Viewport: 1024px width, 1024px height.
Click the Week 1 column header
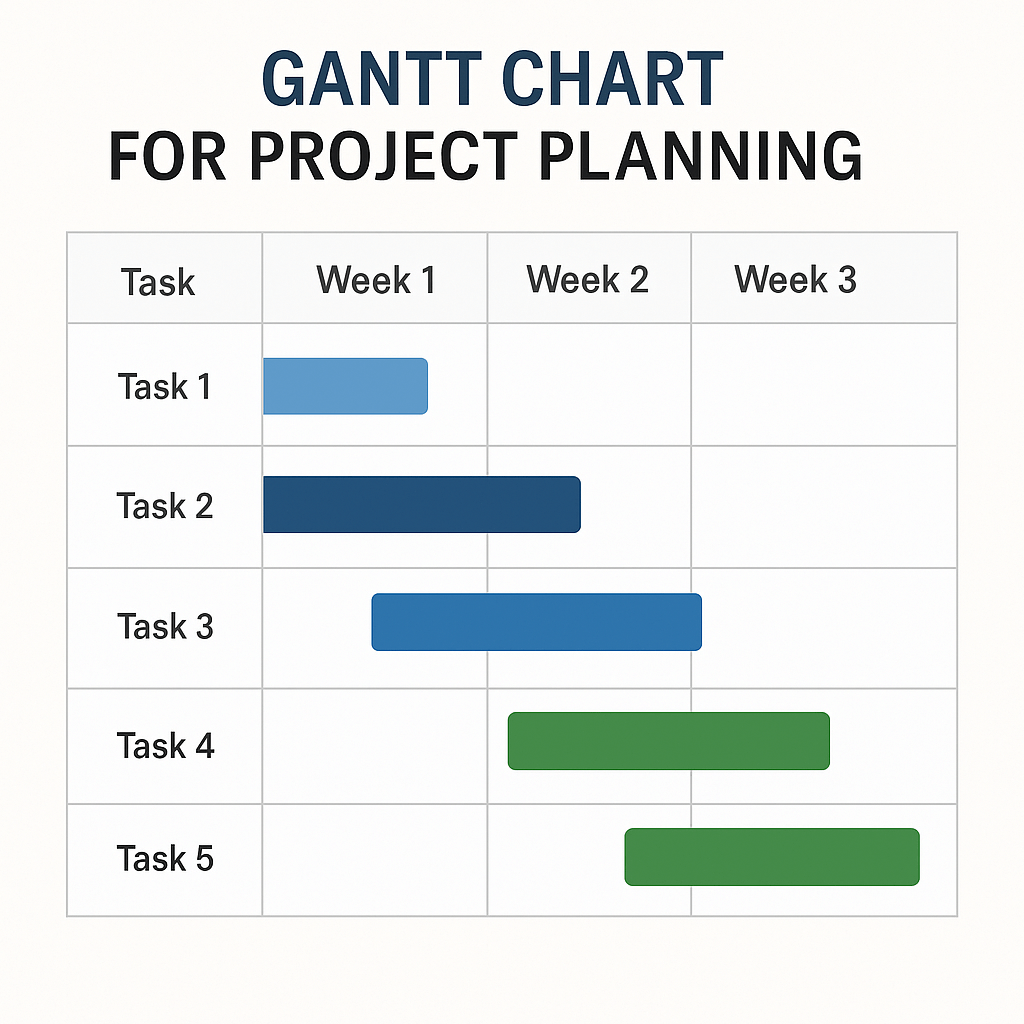[x=376, y=280]
